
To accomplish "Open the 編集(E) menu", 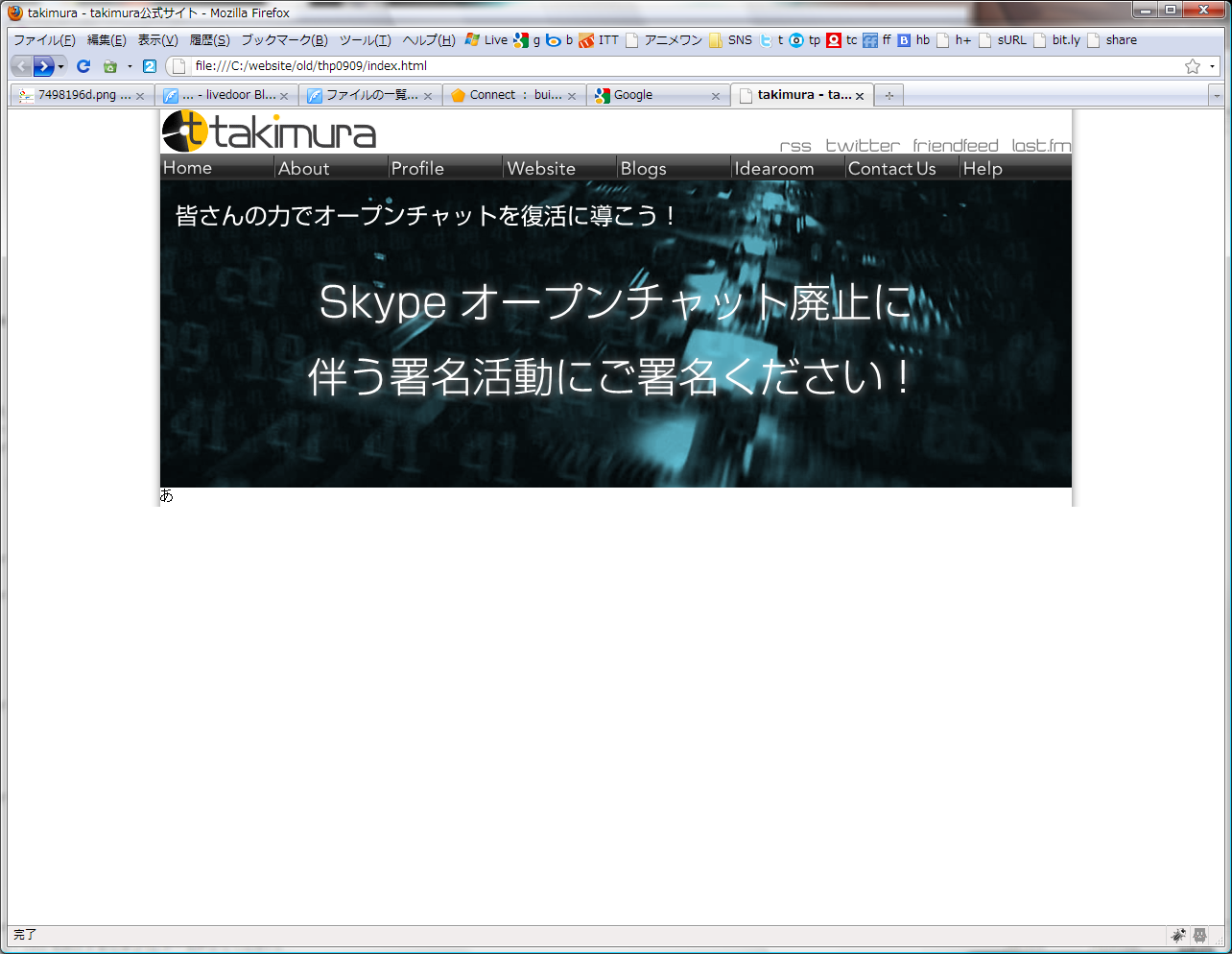I will coord(107,40).
